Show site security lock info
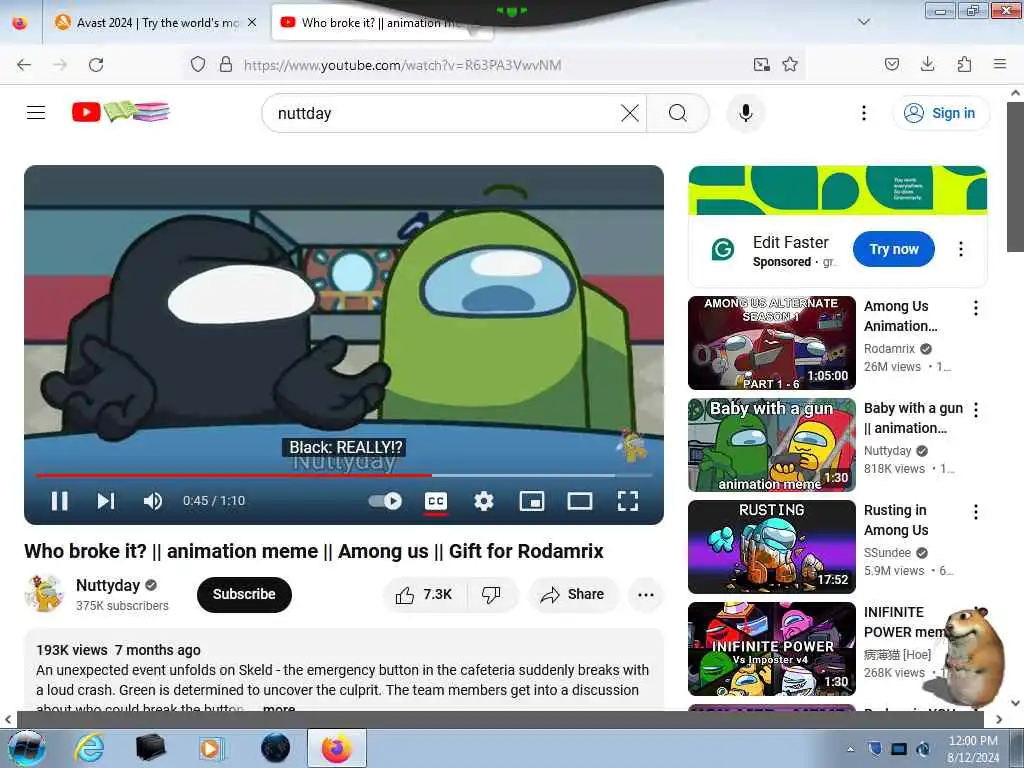1024x768 pixels. tap(226, 65)
